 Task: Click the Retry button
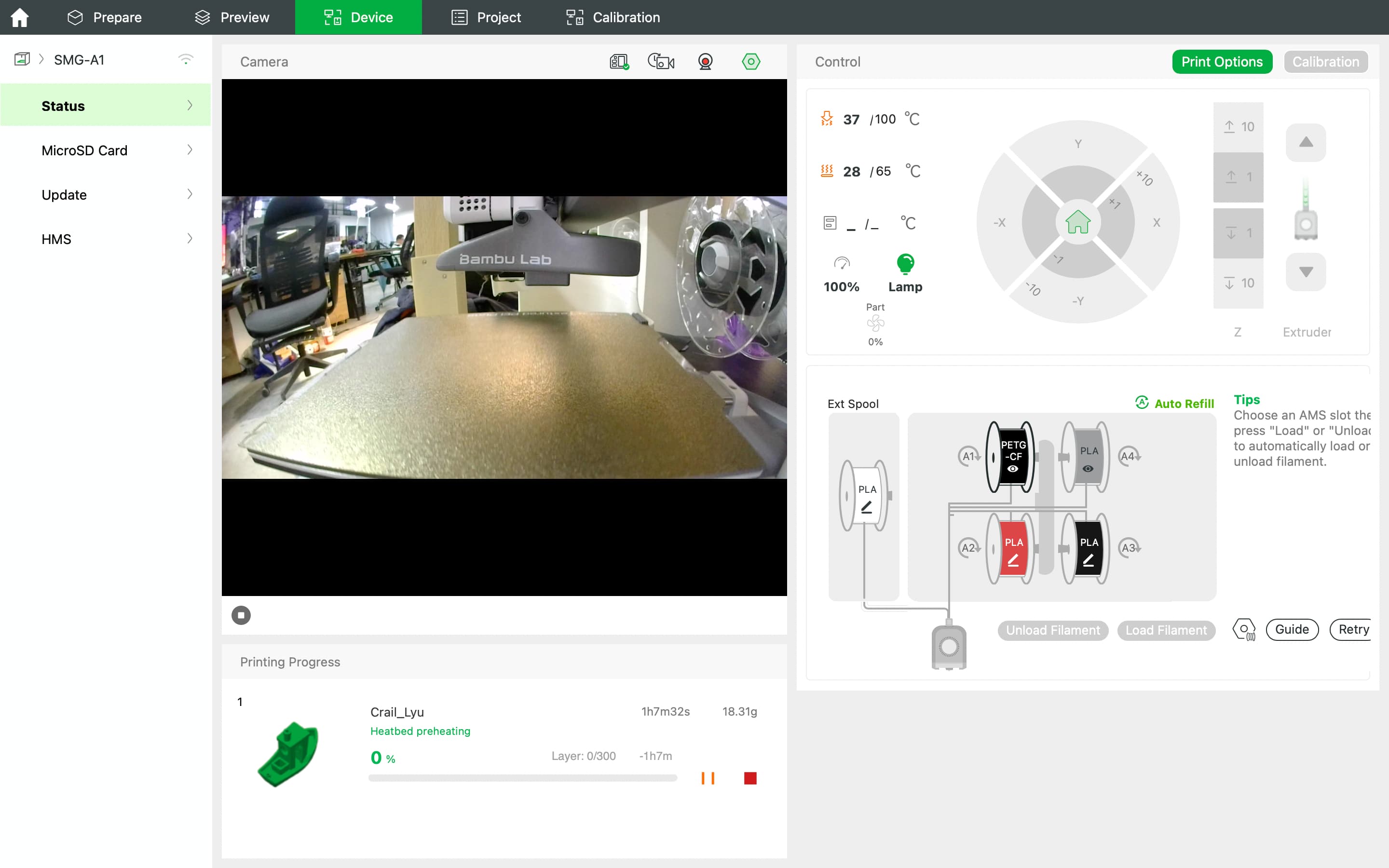(x=1351, y=629)
